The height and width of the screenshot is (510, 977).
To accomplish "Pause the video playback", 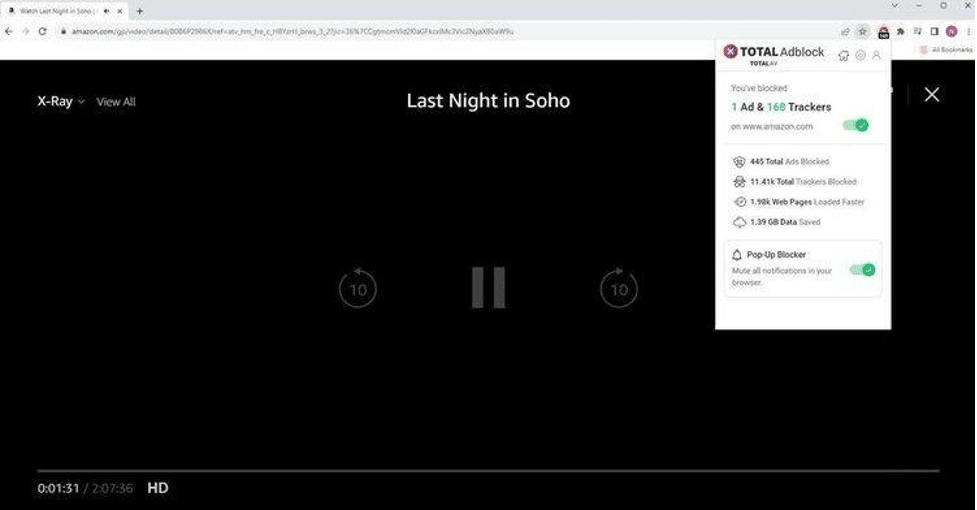I will point(488,288).
